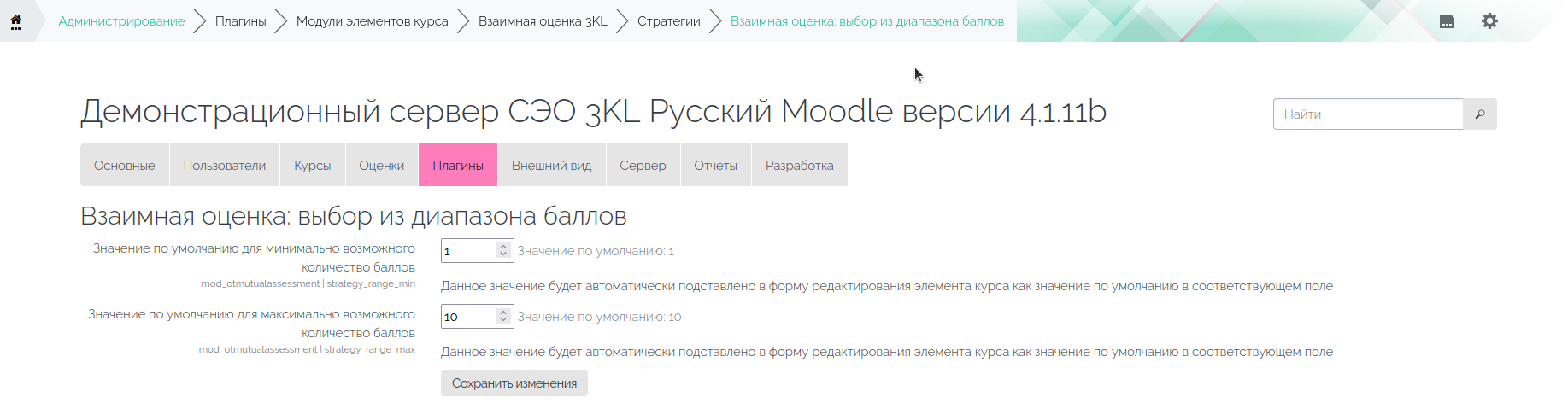The height and width of the screenshot is (409, 1568).
Task: Open the last breadcrumb, Взаимная оценка: выбор из диапазона баллов
Action: (867, 21)
